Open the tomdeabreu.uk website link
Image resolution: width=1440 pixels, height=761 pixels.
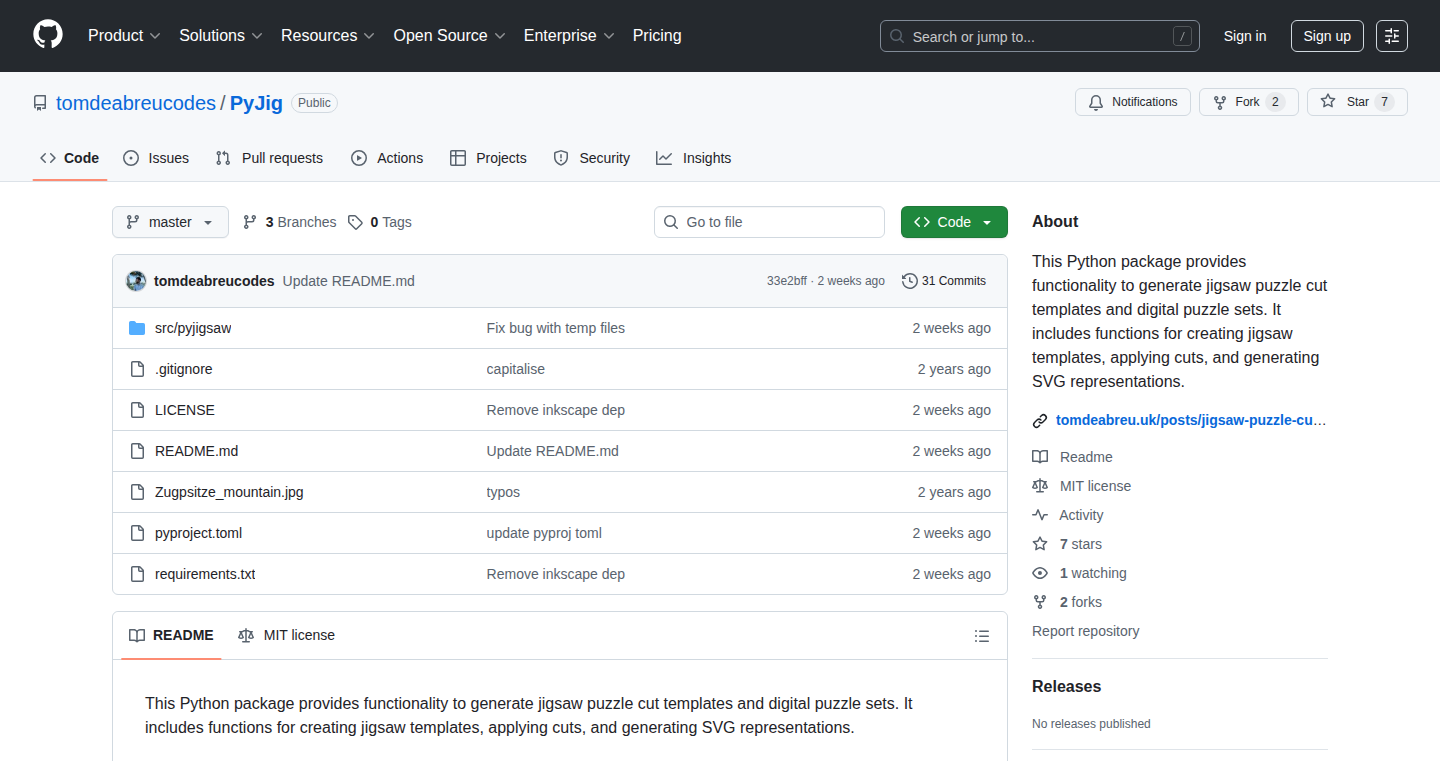[1191, 421]
